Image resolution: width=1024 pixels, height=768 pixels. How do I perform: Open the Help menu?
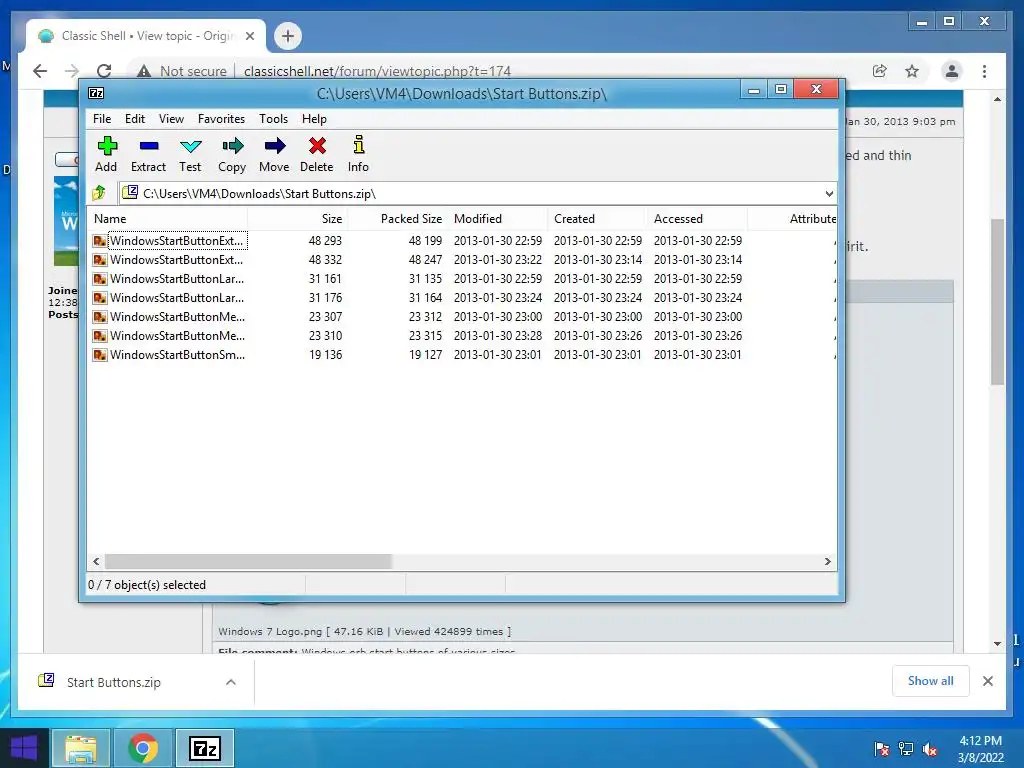click(314, 119)
